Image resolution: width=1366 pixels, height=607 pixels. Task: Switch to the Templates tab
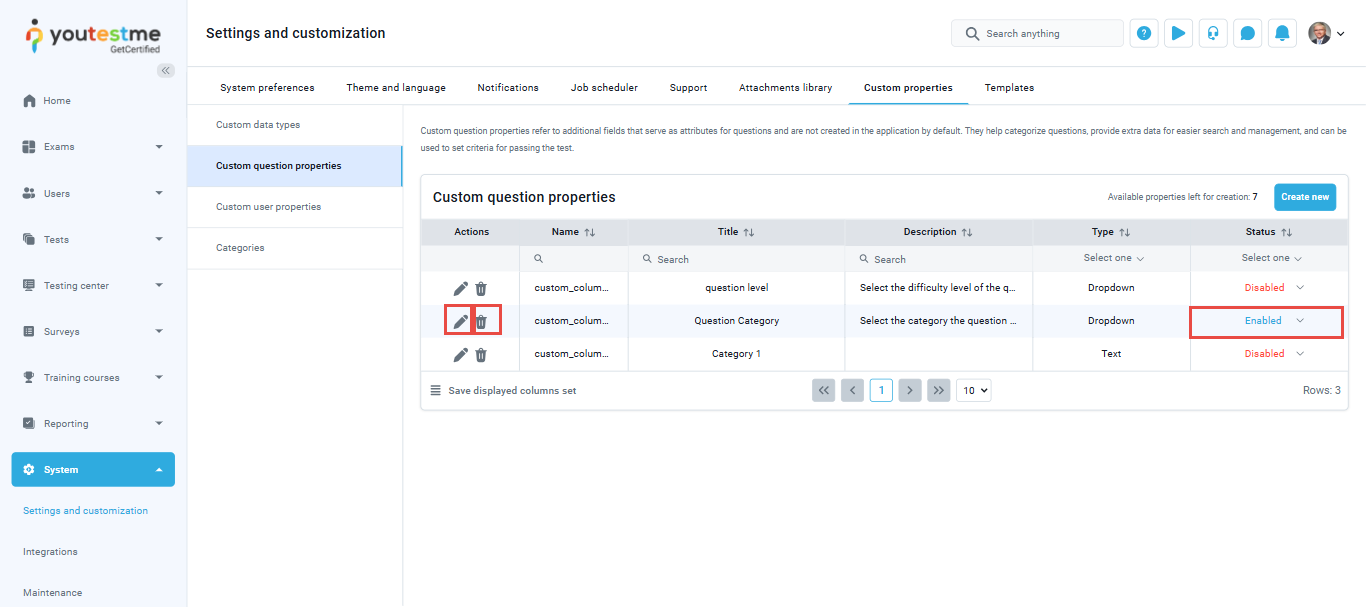[x=1009, y=88]
